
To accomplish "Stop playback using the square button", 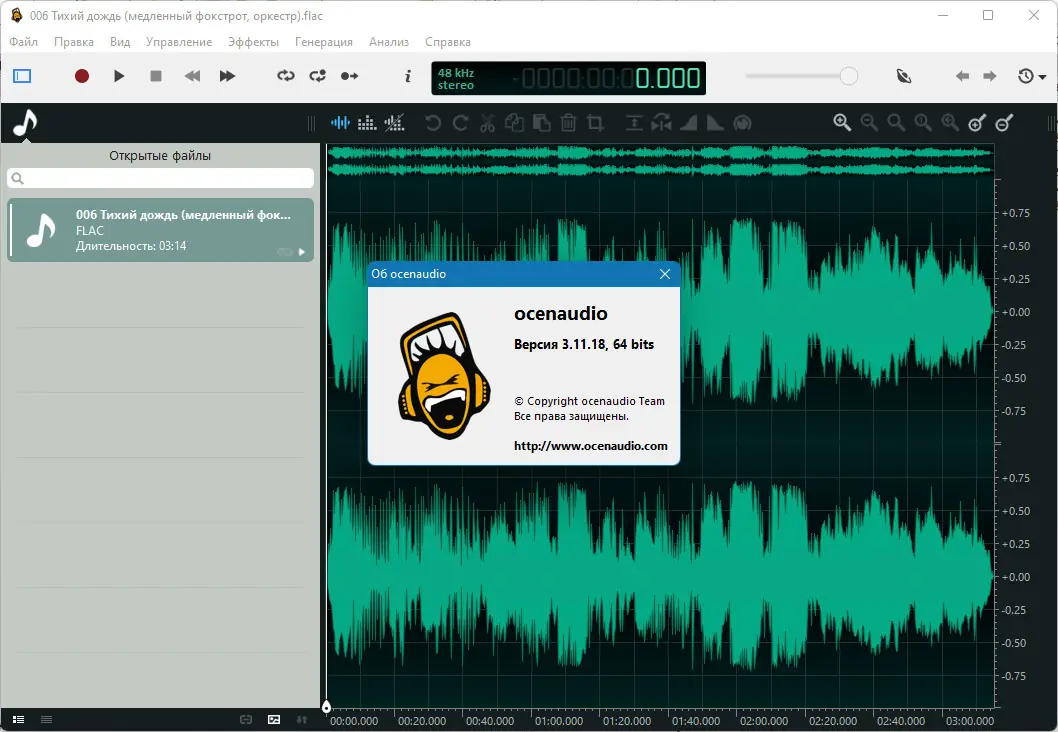I will 156,76.
